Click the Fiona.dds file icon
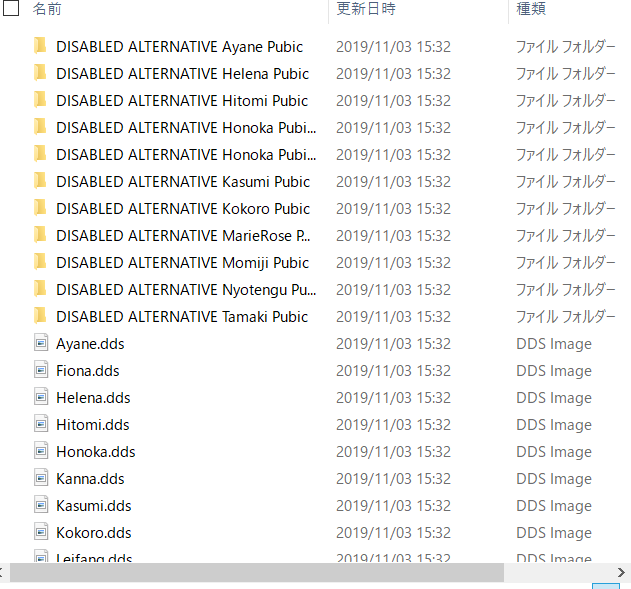The image size is (631, 589). coord(41,370)
